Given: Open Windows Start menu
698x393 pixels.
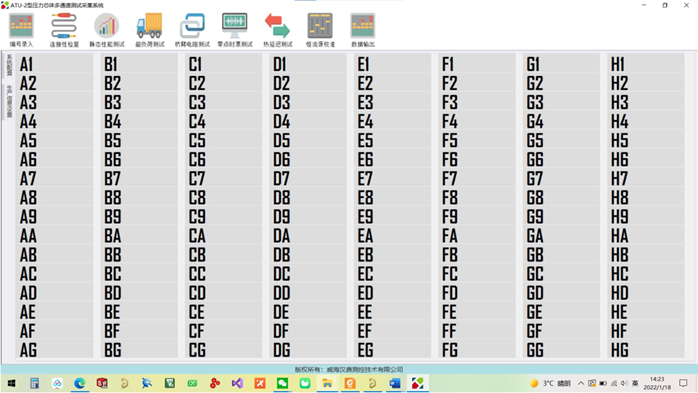Looking at the screenshot, I should tap(12, 383).
